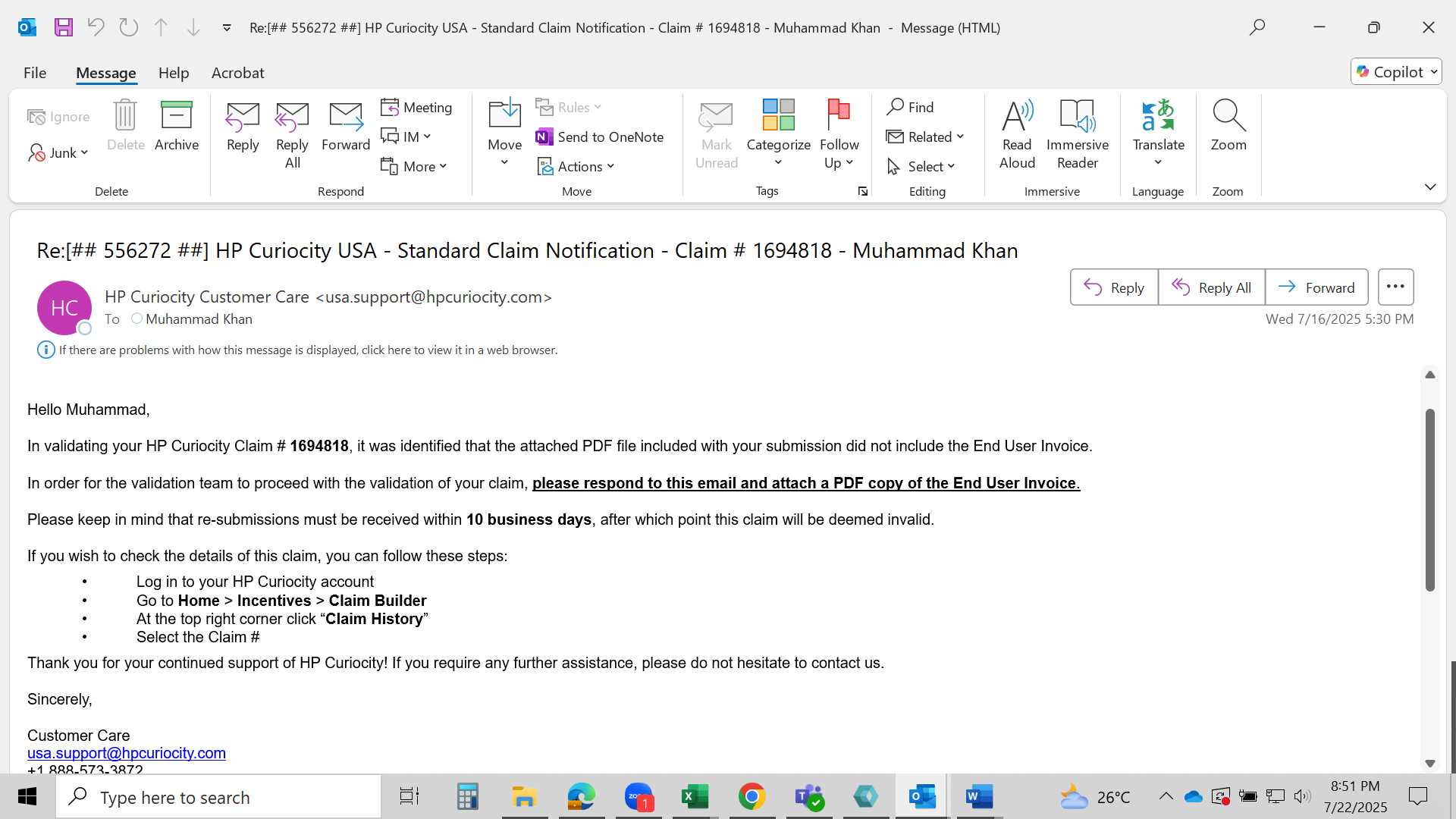This screenshot has height=819, width=1456.
Task: Click ribbon Reply All icon
Action: pos(292,135)
